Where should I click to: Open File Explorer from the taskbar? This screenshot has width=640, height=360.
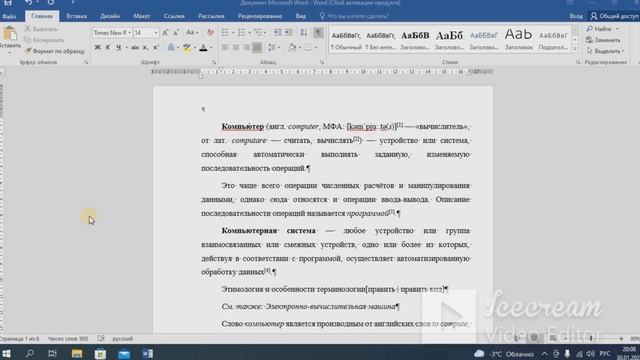click(x=77, y=353)
